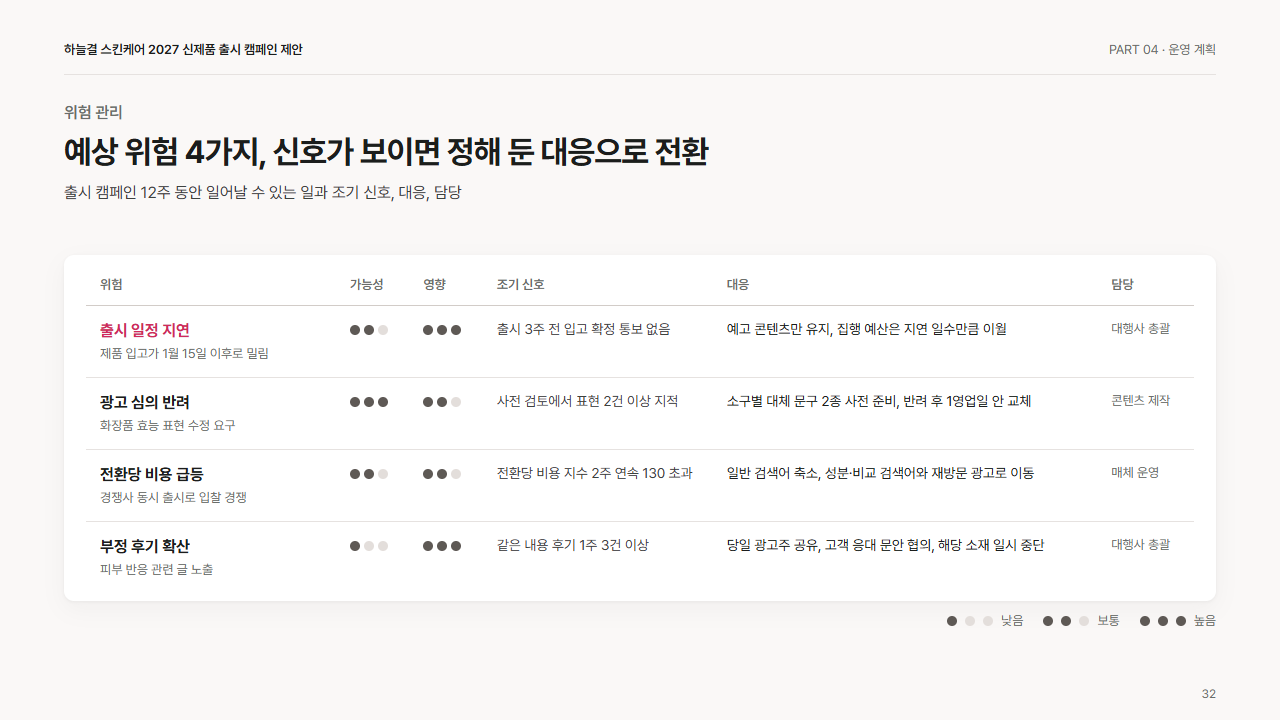Click the slide title starting with "예상 위험 4가지"

pos(386,152)
